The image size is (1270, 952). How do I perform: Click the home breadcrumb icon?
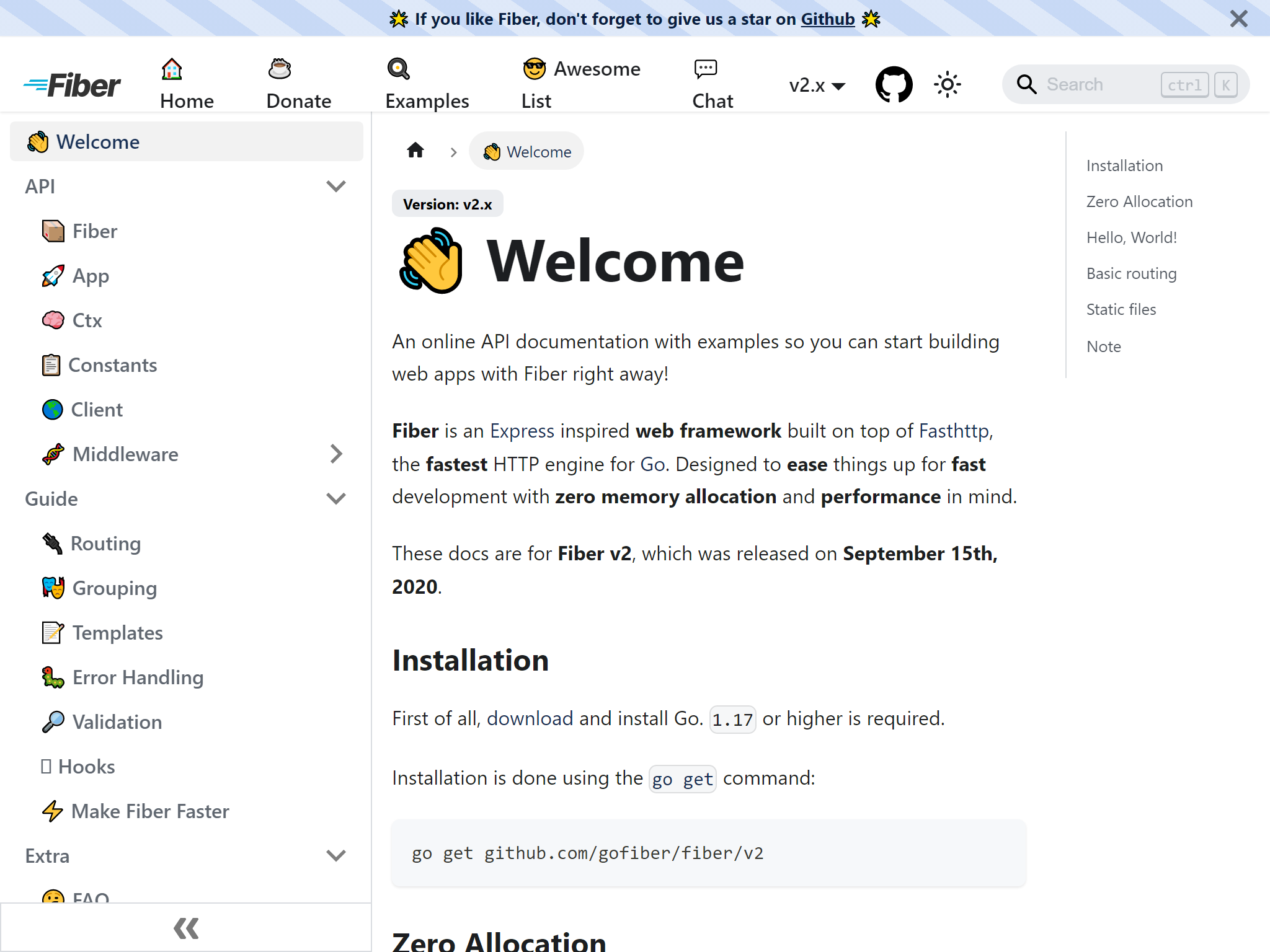[x=415, y=151]
